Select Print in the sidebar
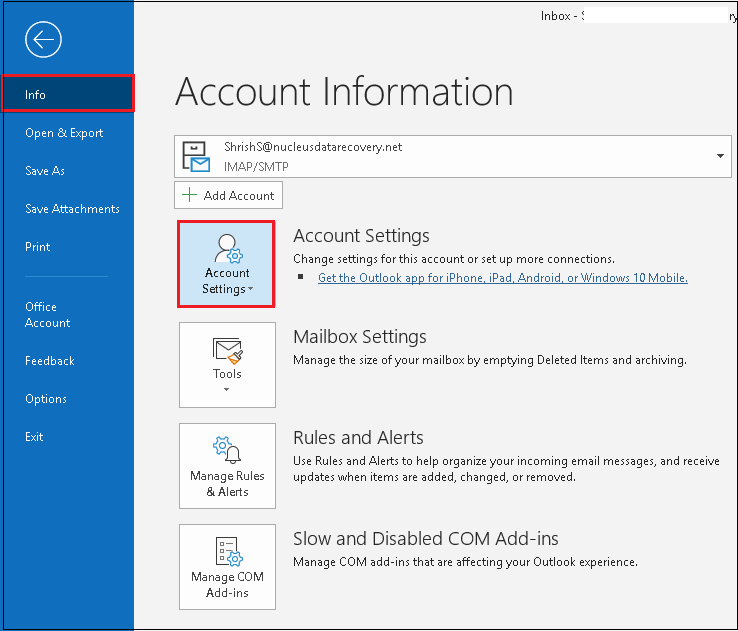The height and width of the screenshot is (631, 738). click(38, 247)
